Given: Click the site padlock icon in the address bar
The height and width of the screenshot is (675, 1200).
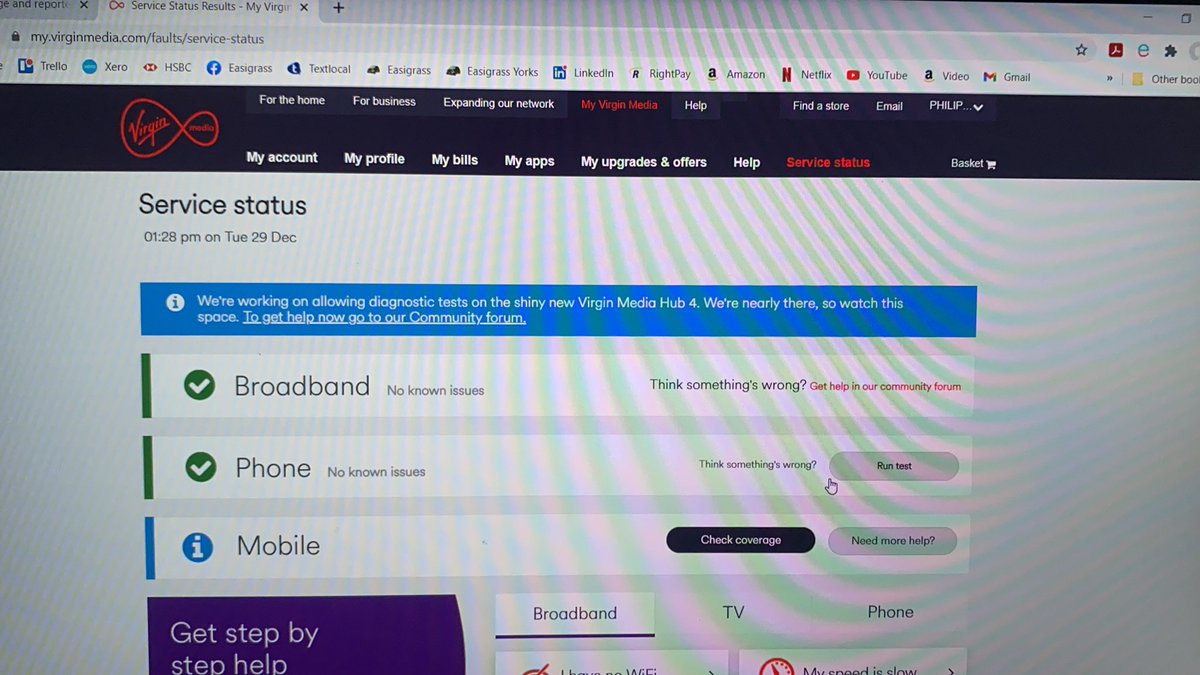Looking at the screenshot, I should tap(15, 38).
